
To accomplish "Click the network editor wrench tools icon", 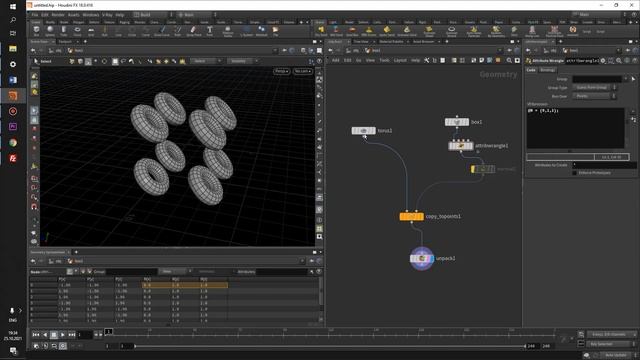I will [x=427, y=60].
